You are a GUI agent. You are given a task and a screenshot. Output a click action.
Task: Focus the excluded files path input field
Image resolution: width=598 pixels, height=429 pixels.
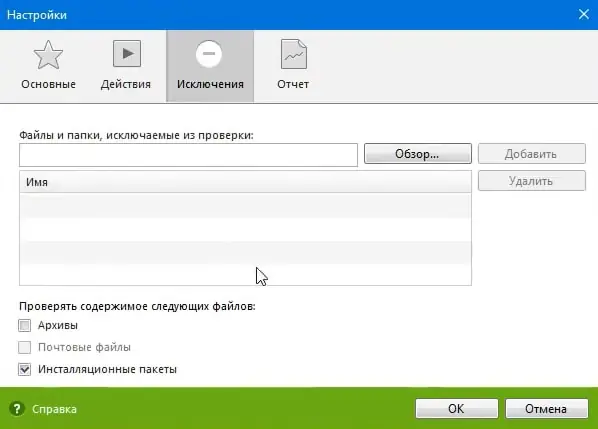pyautogui.click(x=188, y=155)
